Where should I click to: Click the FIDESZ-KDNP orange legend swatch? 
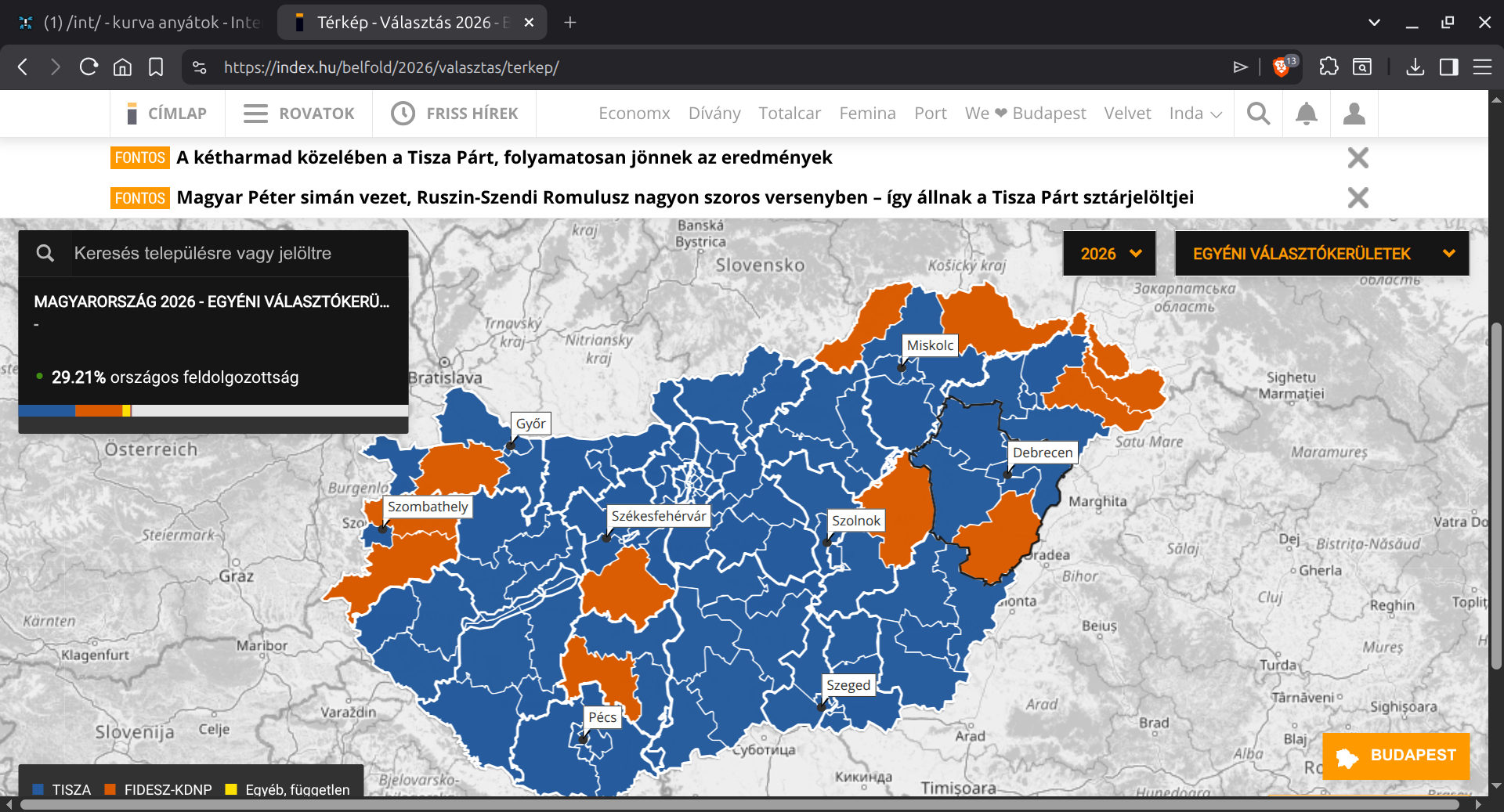110,789
